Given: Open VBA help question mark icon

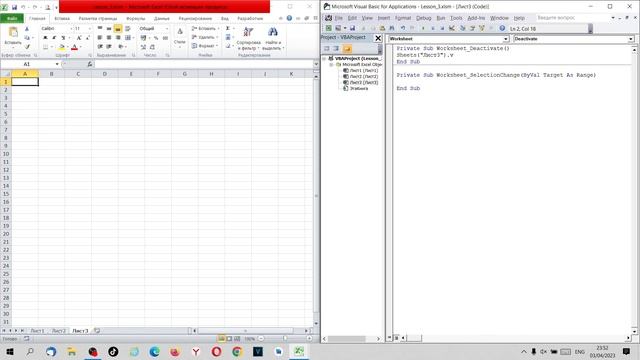Looking at the screenshot, I should coord(502,28).
